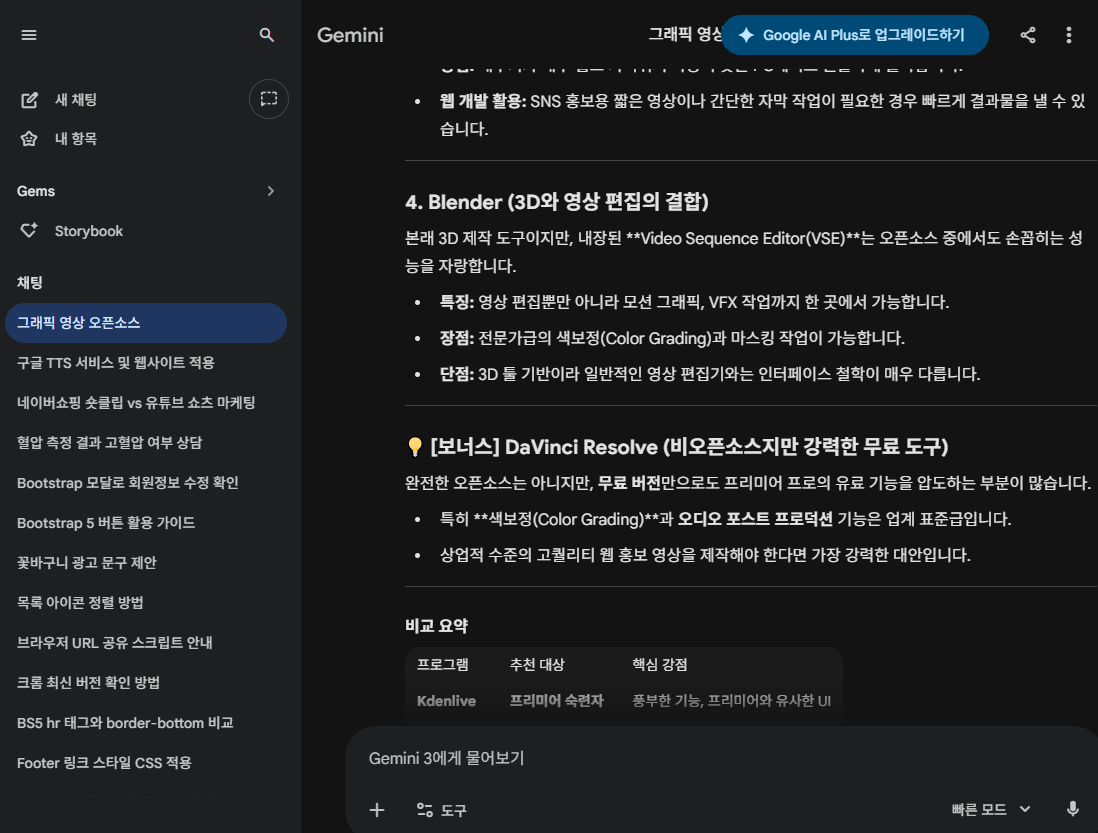This screenshot has height=833, width=1098.
Task: Click table cell 프리미어 숙련자
Action: [557, 701]
